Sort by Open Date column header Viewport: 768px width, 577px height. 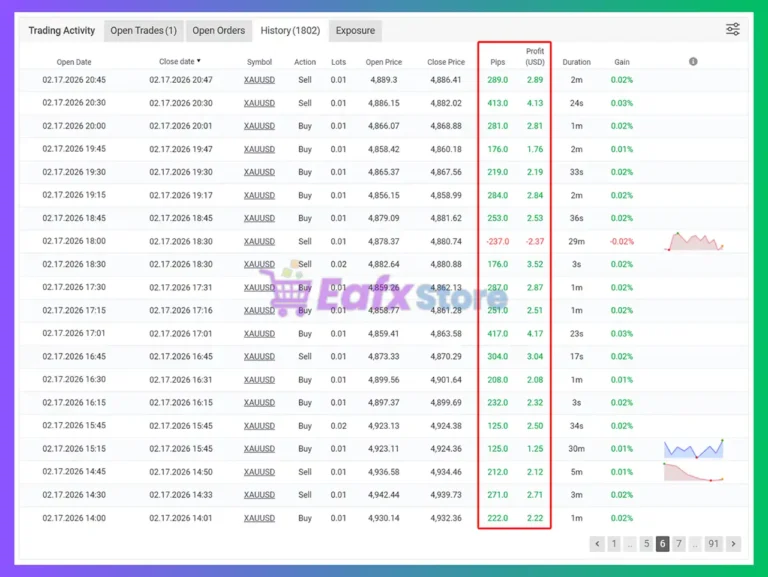(x=74, y=62)
